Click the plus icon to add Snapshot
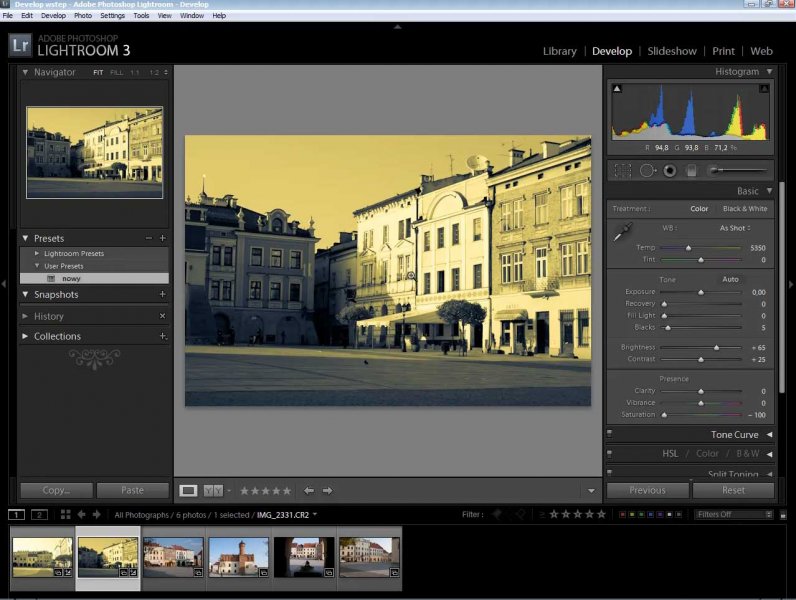 [162, 295]
